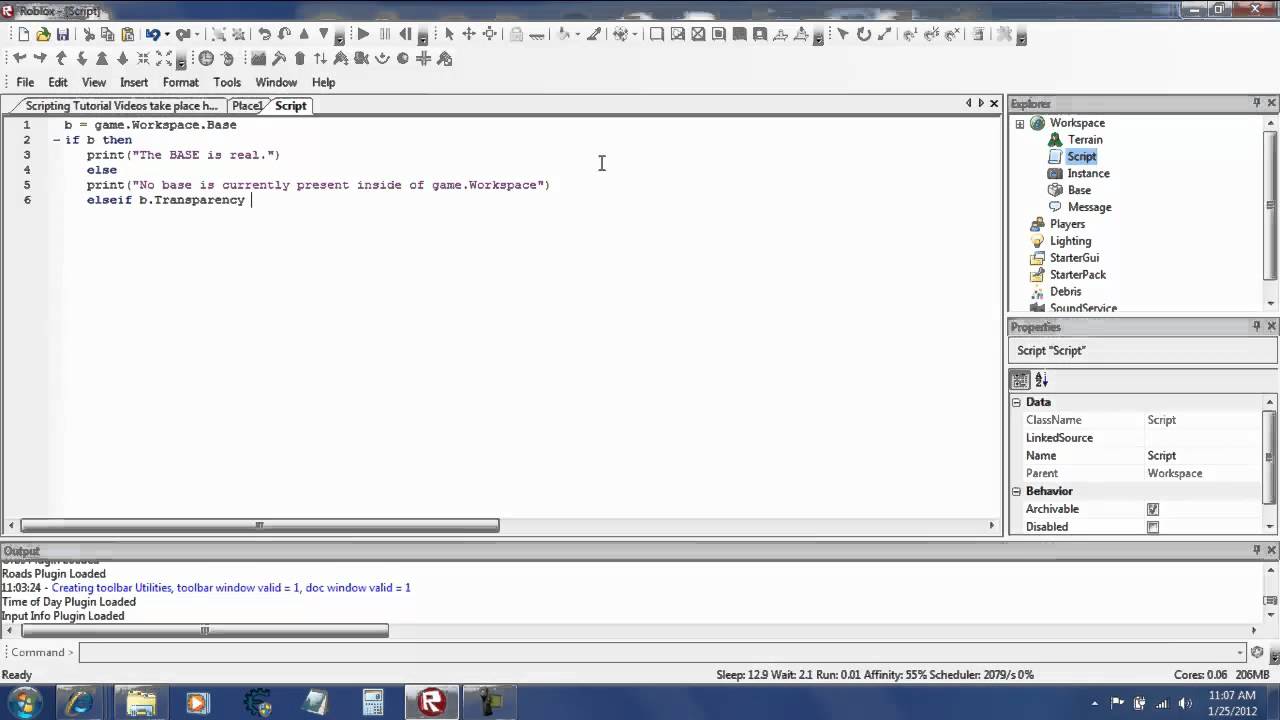Open the Tools menu
1280x720 pixels.
pyautogui.click(x=227, y=82)
